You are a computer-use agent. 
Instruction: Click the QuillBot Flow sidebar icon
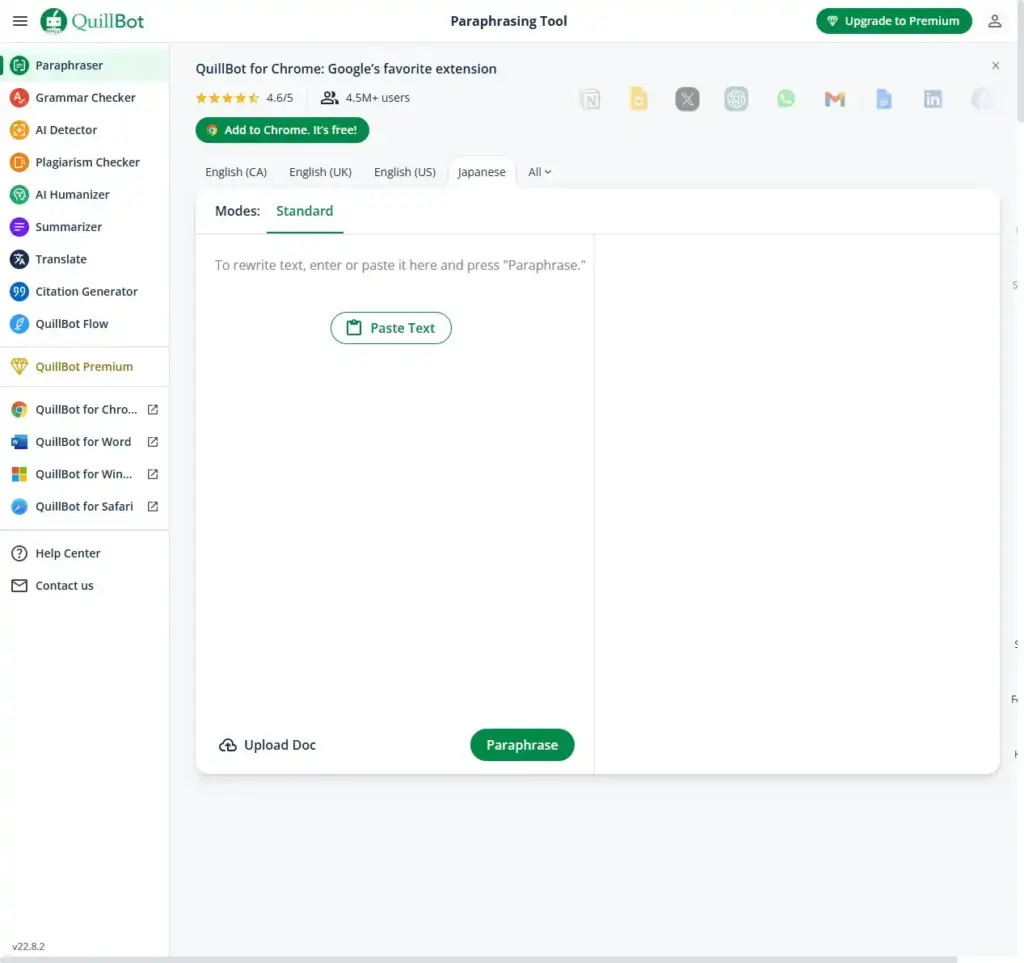pos(20,324)
